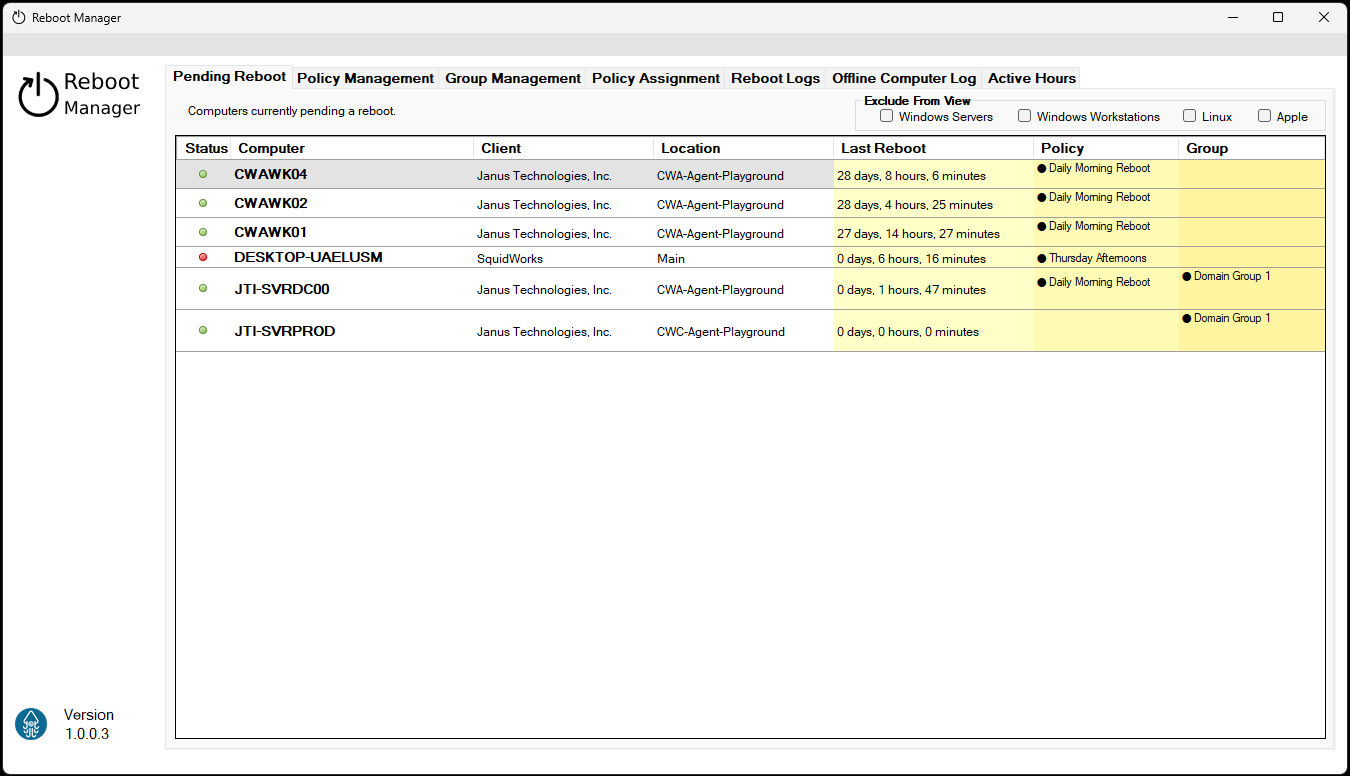Select the CWAWK04 computer row

[750, 174]
